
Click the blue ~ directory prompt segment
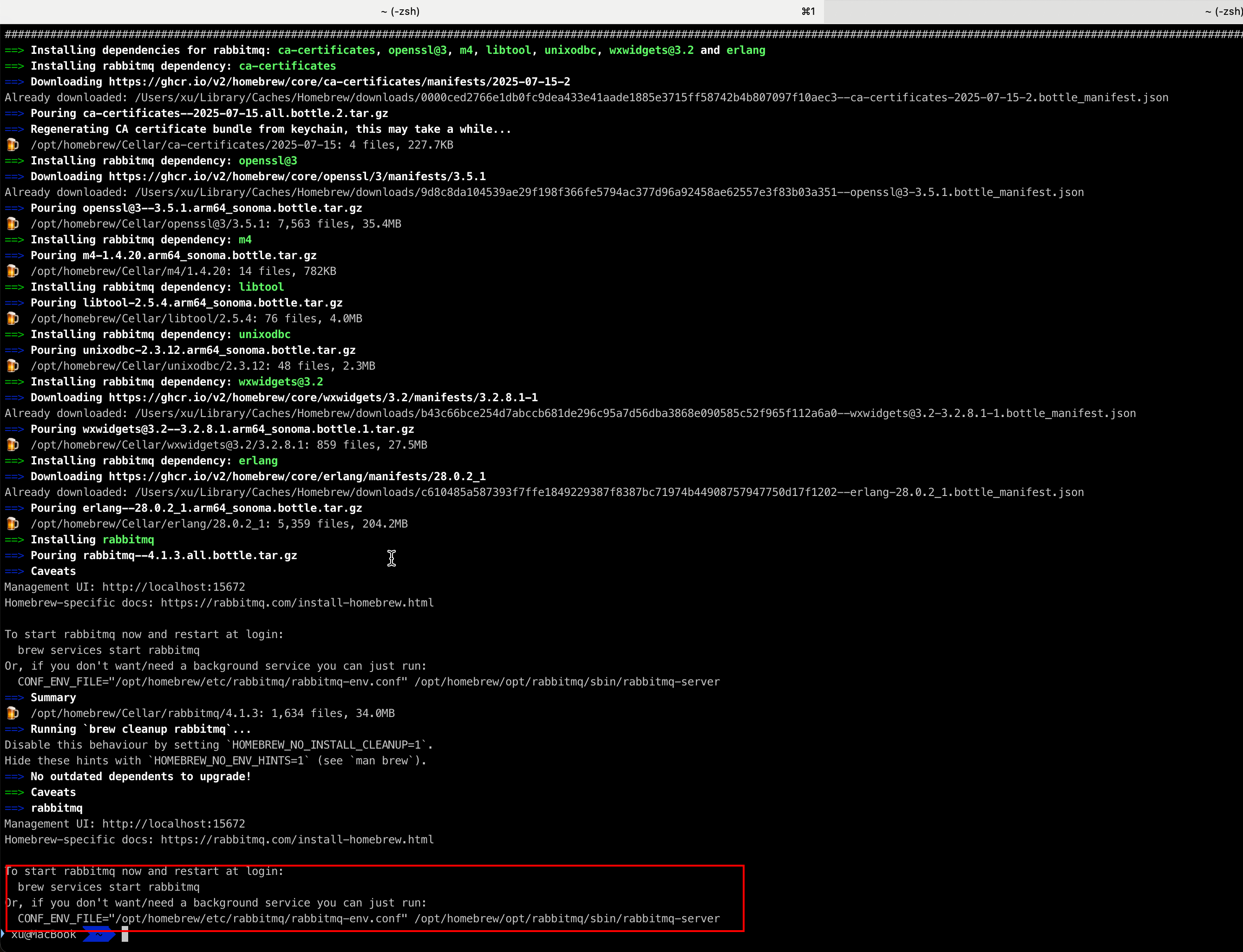(99, 934)
